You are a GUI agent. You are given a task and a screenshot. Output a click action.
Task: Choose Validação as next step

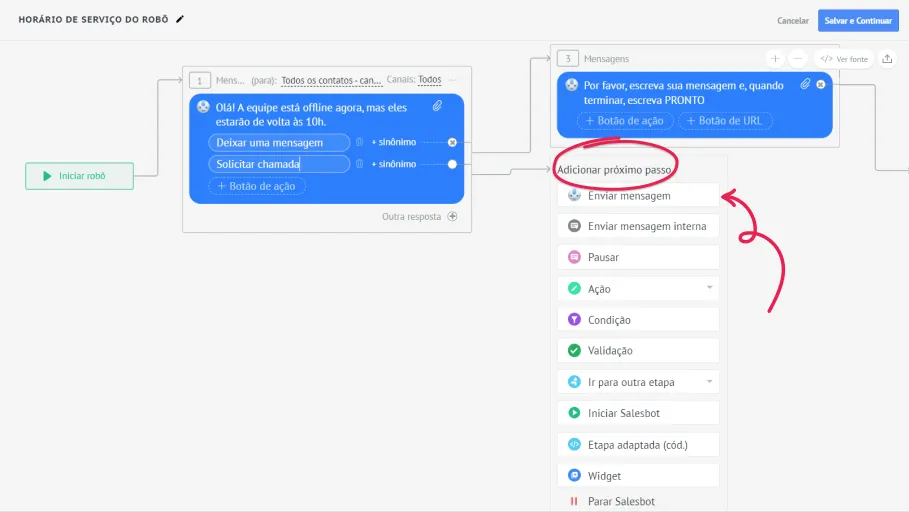(638, 350)
